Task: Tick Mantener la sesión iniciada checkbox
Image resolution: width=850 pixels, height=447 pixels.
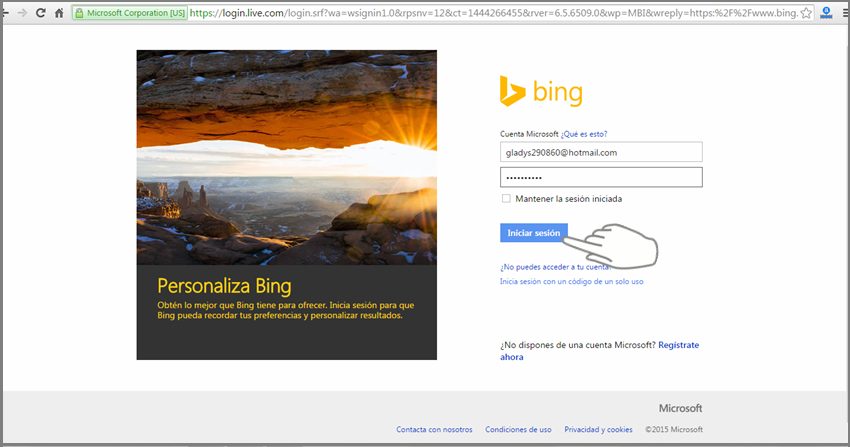Action: click(506, 198)
